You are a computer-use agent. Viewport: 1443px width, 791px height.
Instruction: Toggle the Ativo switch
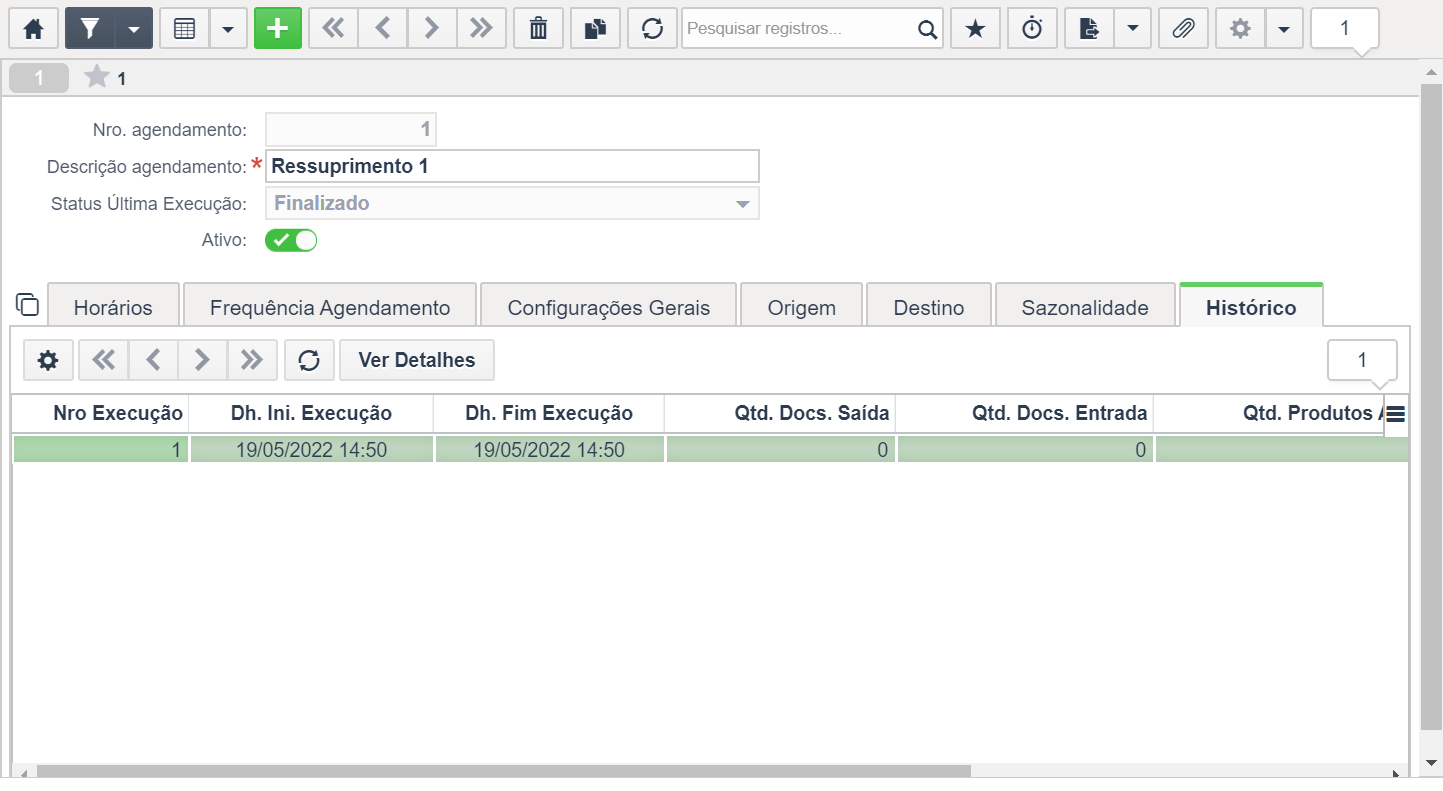click(291, 240)
